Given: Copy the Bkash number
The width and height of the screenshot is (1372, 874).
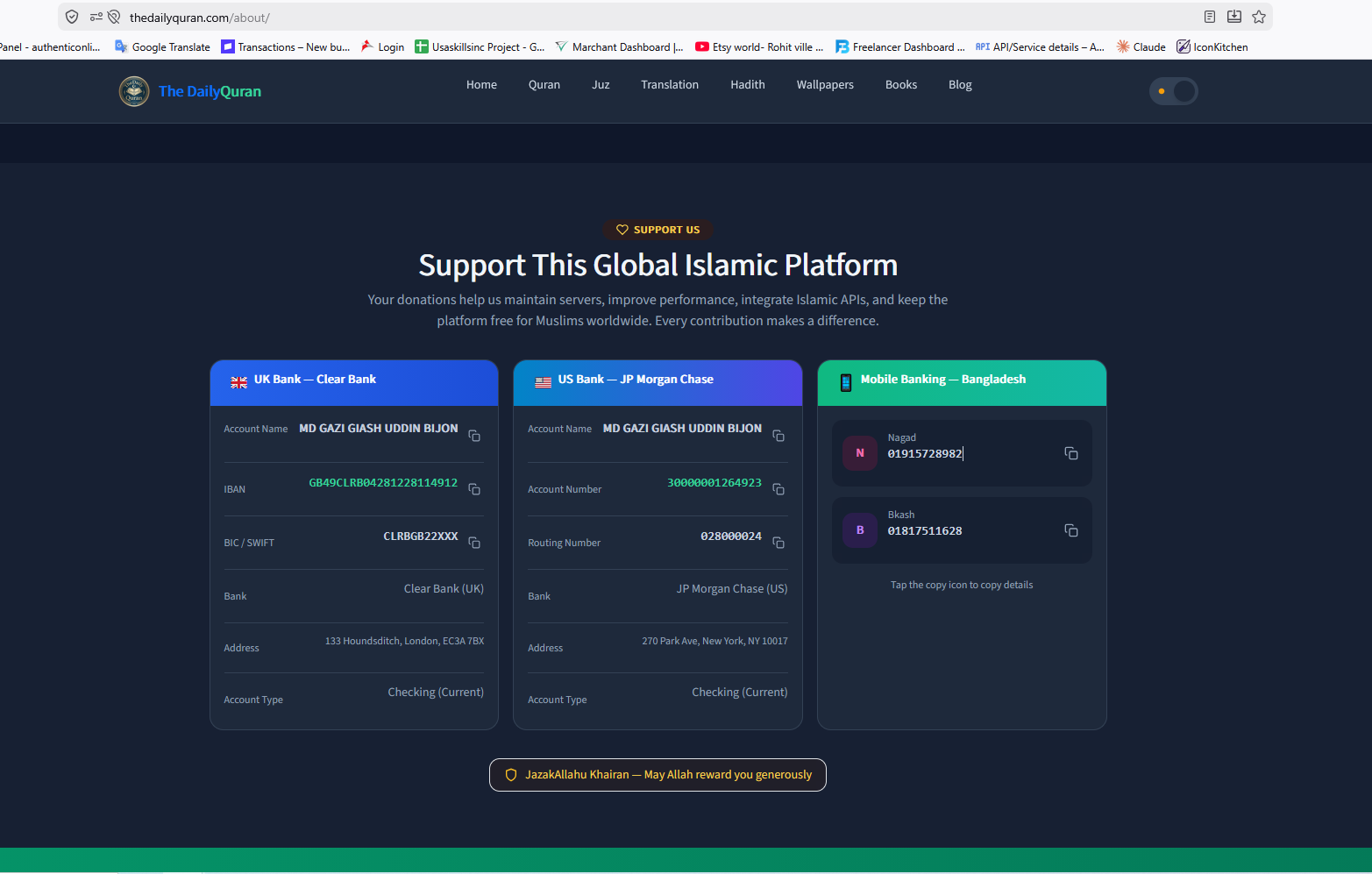Looking at the screenshot, I should click(x=1071, y=530).
